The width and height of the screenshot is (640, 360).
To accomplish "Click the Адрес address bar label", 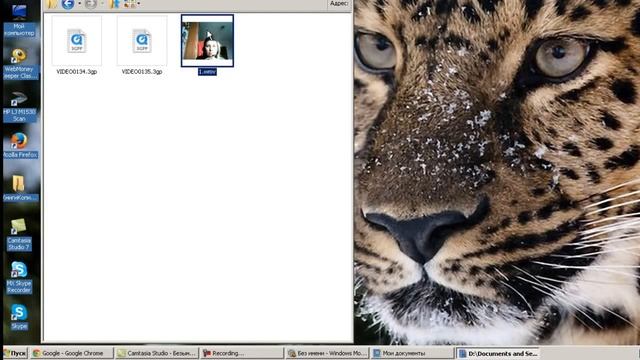I will [x=339, y=4].
